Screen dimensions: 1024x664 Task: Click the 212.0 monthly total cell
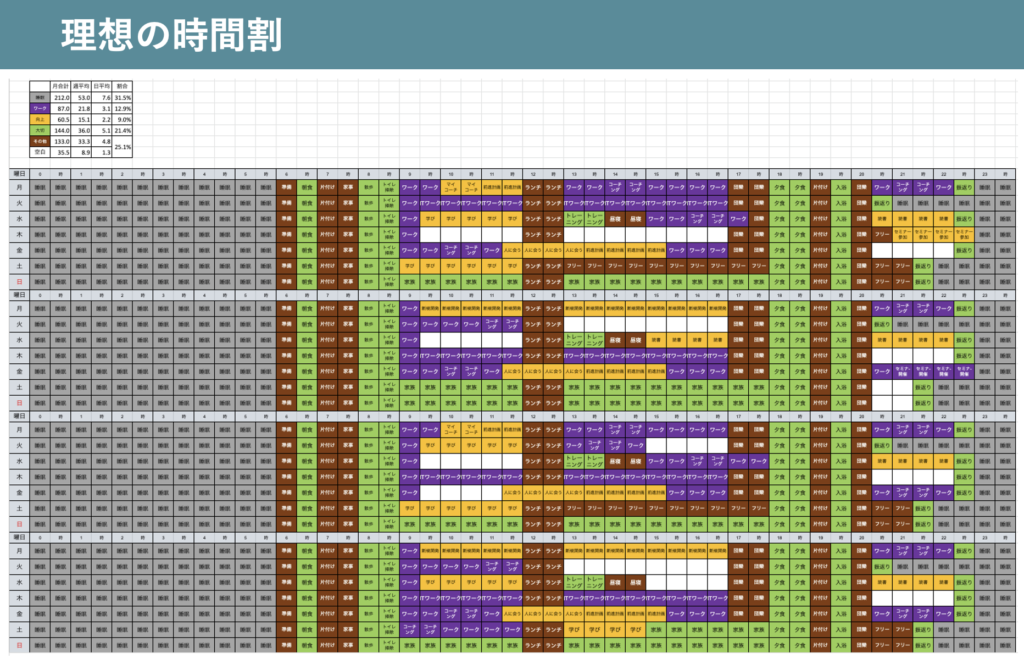pos(61,97)
